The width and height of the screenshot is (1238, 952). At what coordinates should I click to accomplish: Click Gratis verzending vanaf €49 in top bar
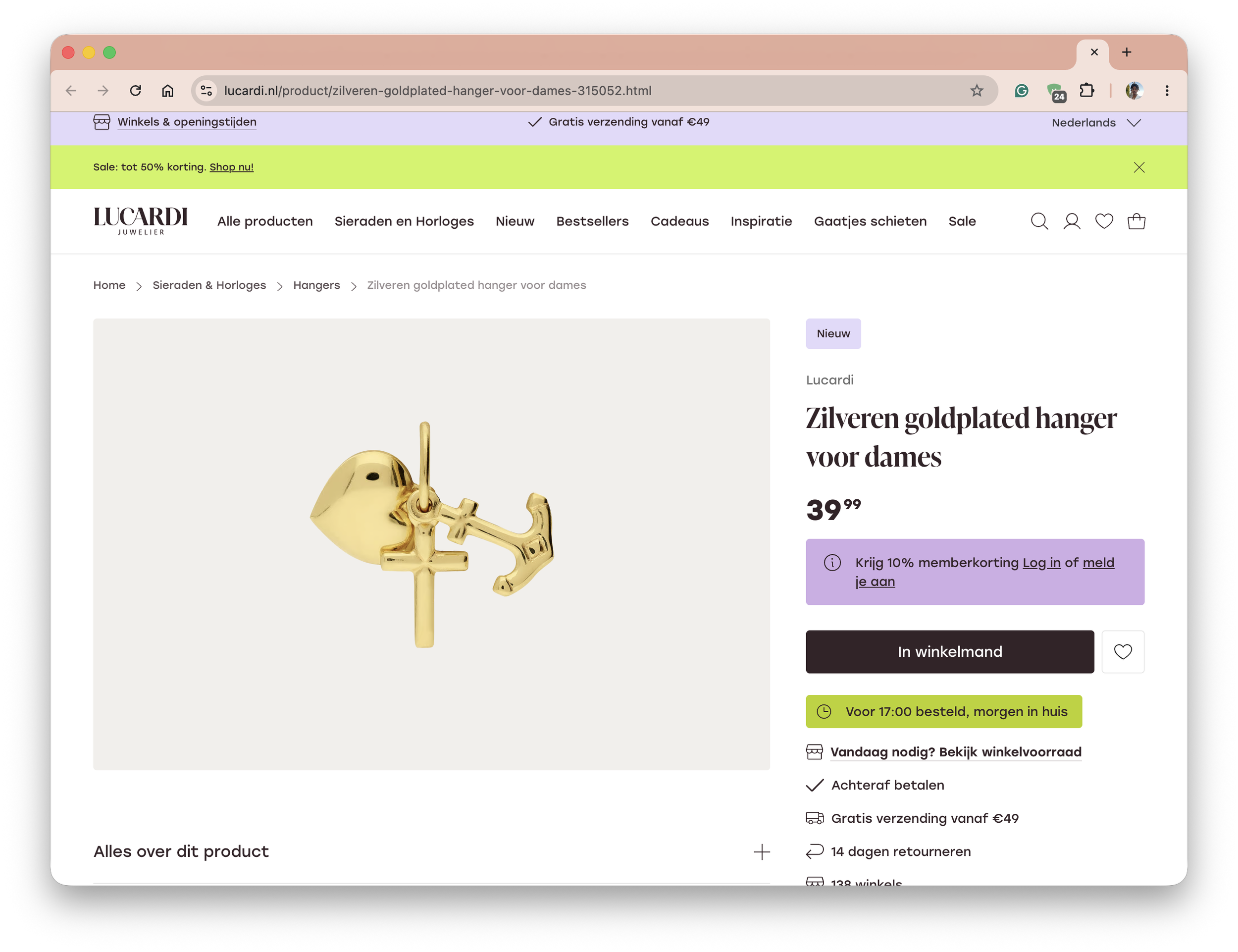coord(628,122)
